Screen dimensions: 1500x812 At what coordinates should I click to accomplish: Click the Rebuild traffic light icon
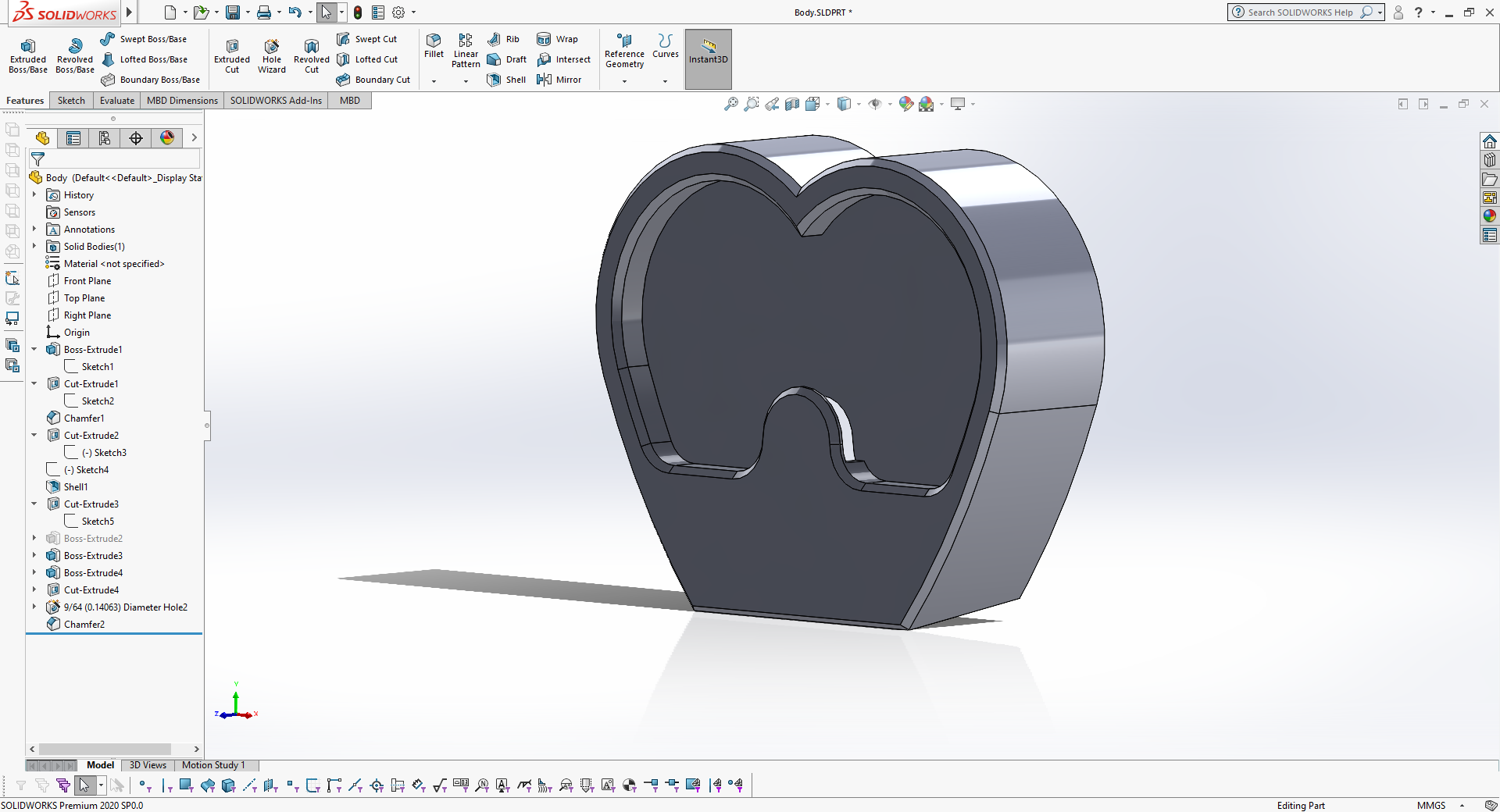point(358,12)
